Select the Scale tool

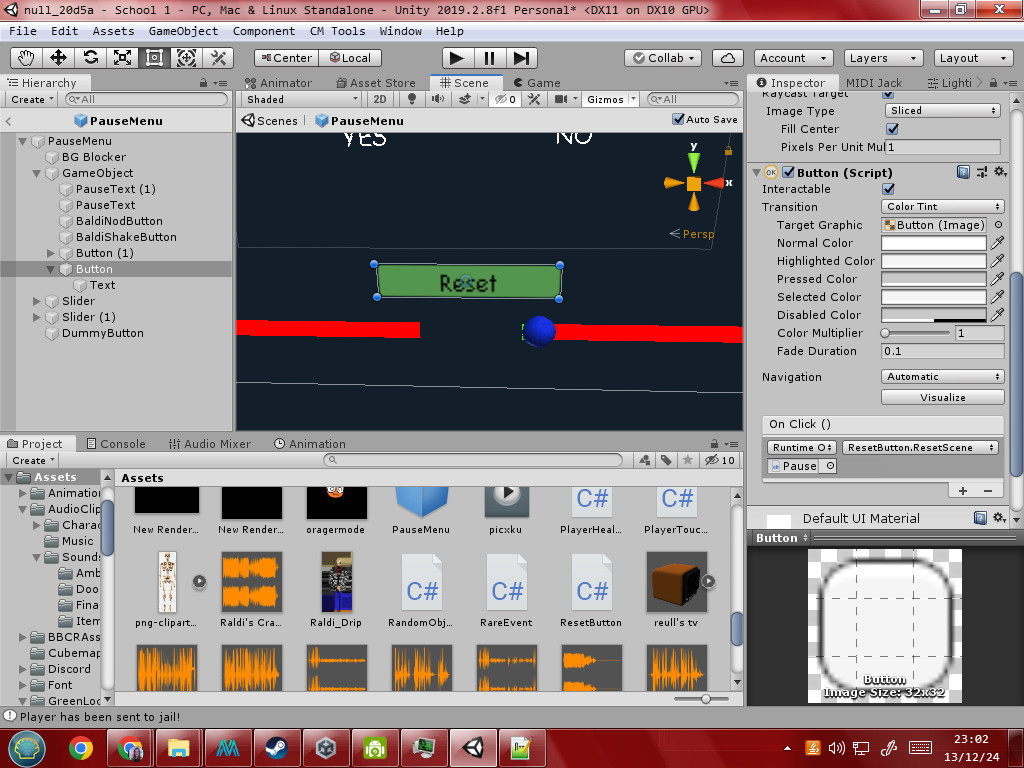(122, 58)
